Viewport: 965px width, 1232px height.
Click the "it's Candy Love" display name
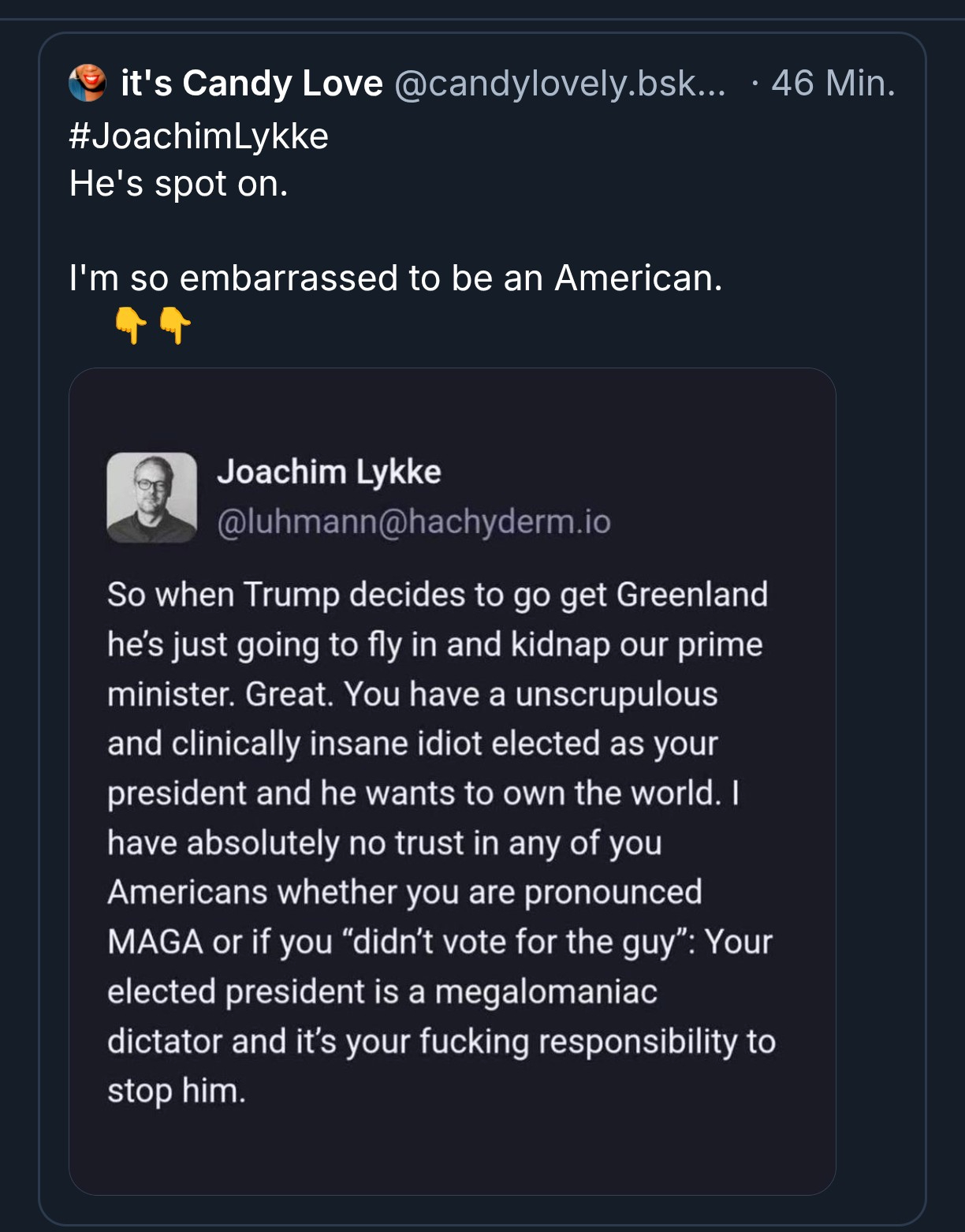pyautogui.click(x=251, y=83)
